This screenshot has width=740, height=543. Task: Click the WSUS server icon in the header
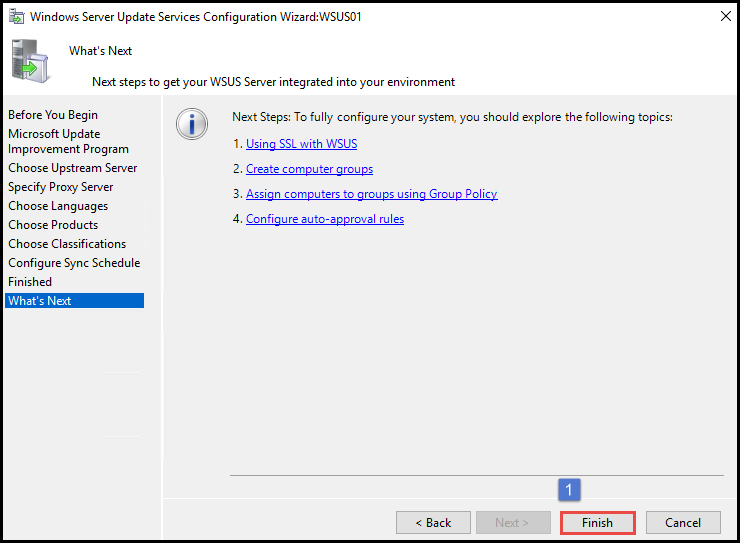pos(29,59)
